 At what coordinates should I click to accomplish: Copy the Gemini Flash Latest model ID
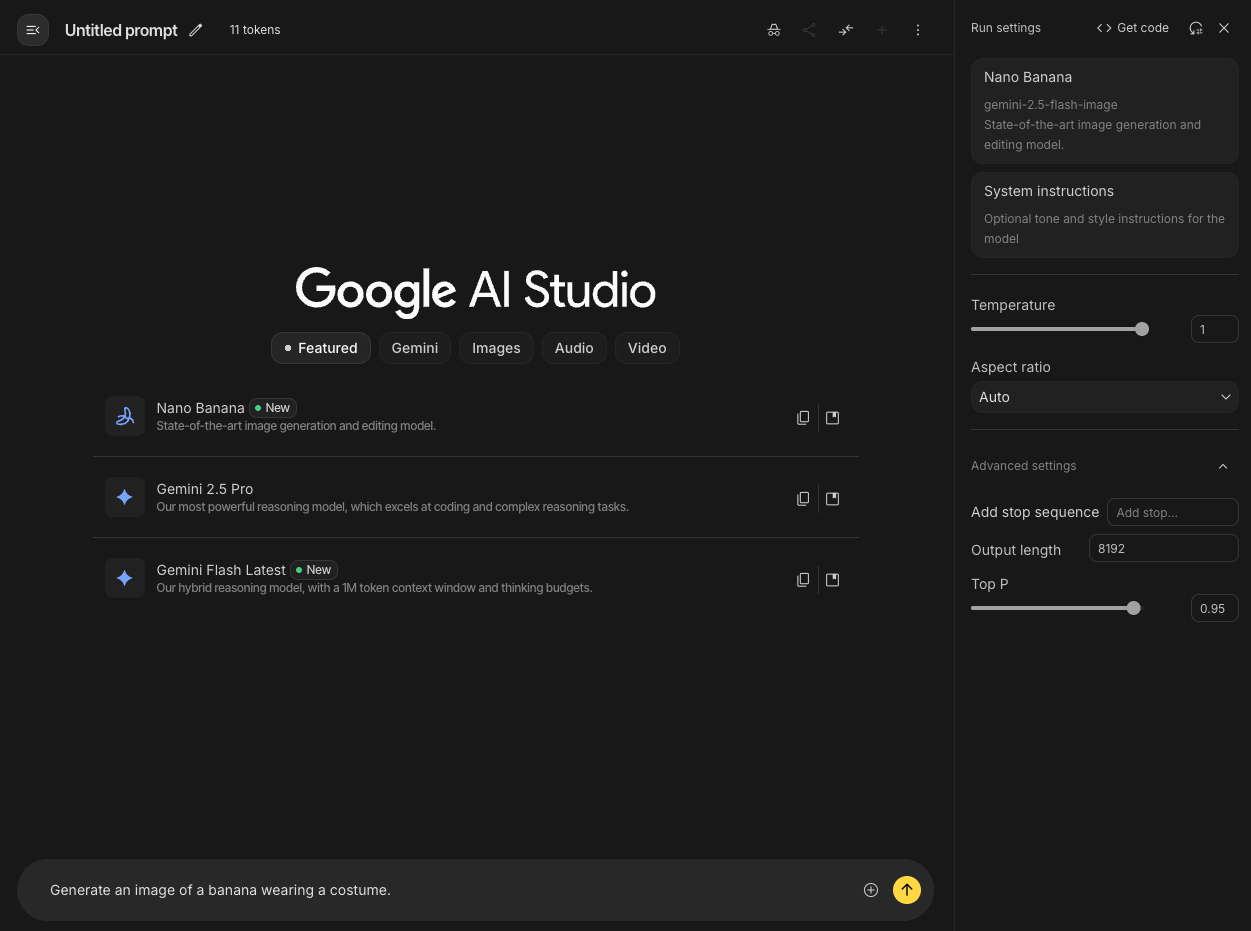pos(803,580)
